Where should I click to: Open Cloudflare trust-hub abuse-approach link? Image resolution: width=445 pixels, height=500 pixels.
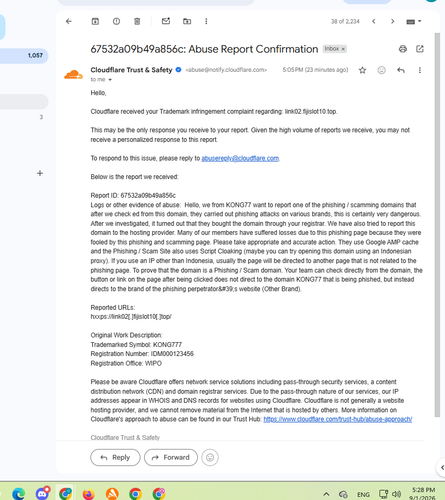338,419
